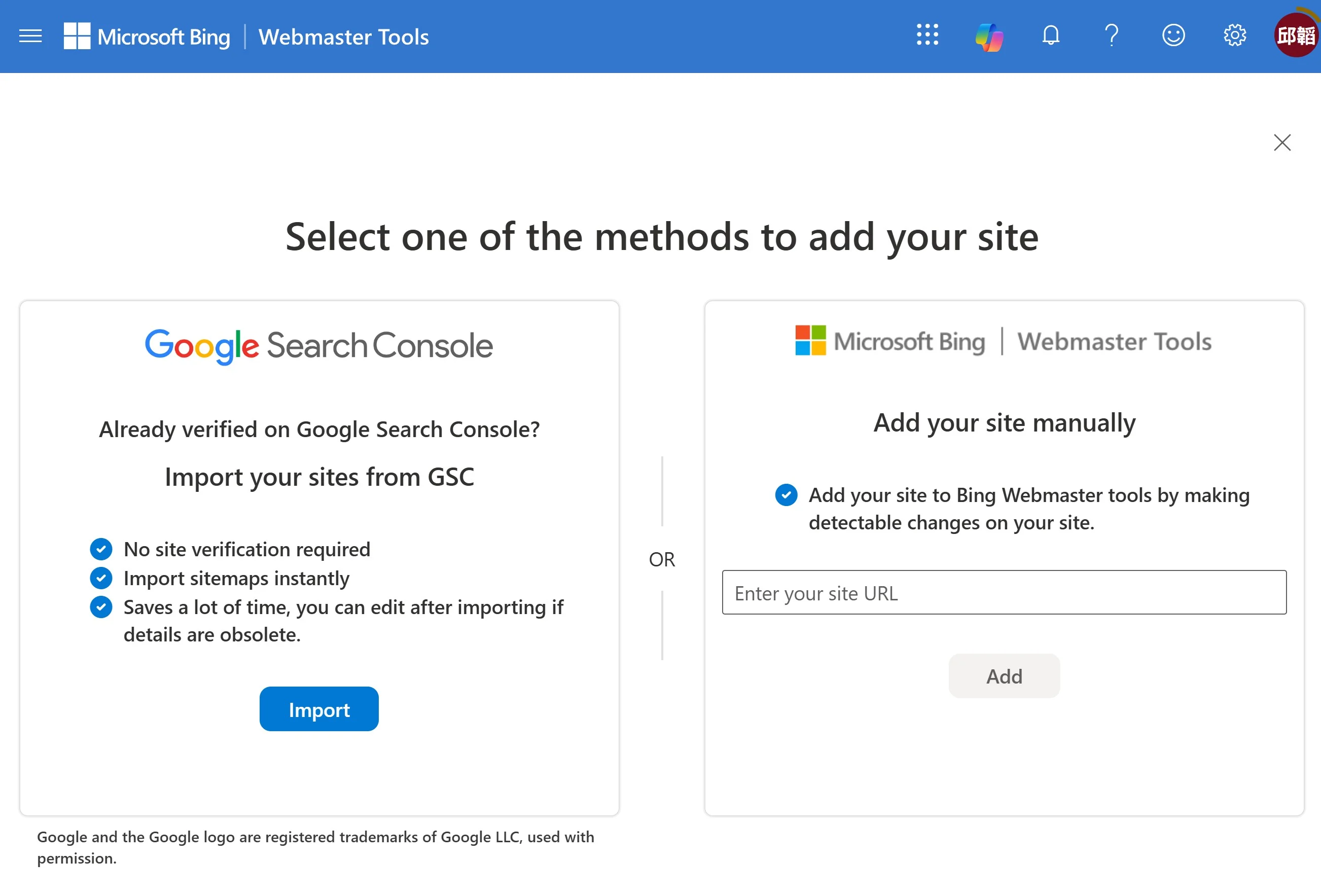Open the help question mark
The height and width of the screenshot is (896, 1321).
tap(1111, 36)
